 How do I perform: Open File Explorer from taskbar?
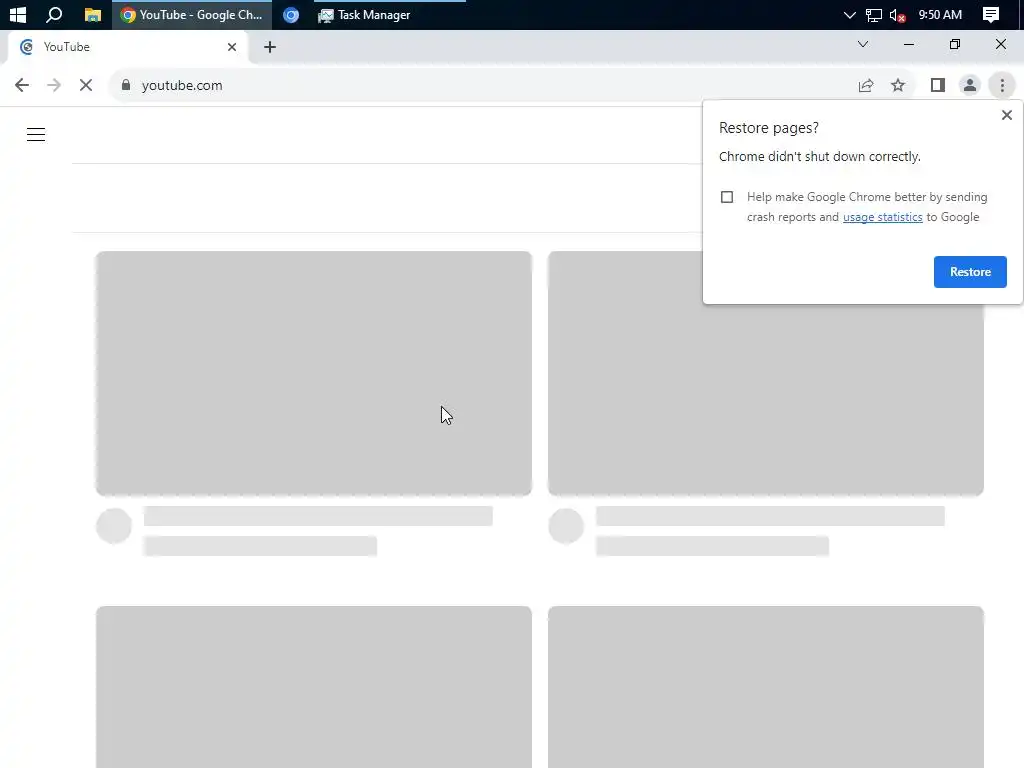[x=93, y=14]
